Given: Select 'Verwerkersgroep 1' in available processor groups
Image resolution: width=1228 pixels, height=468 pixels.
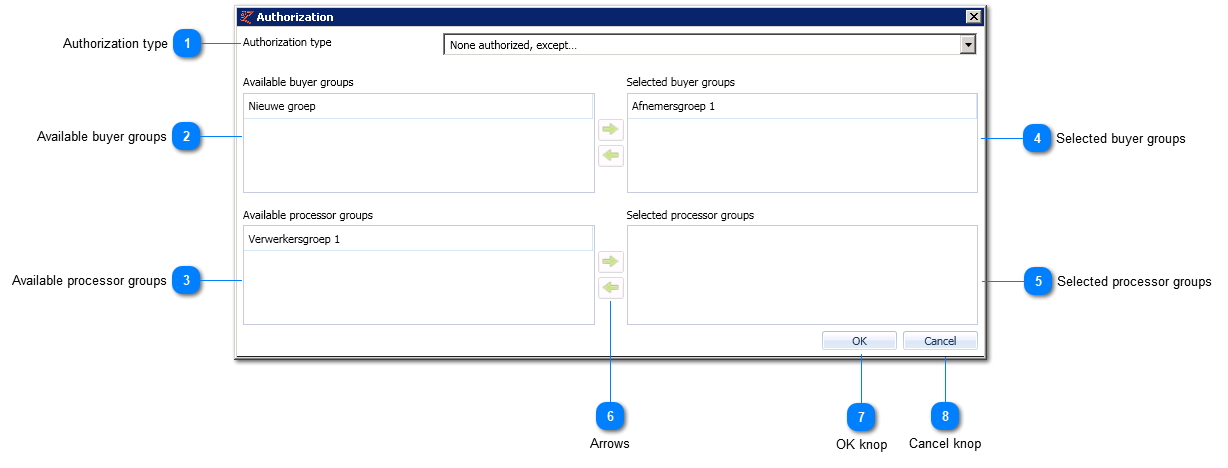Looking at the screenshot, I should 418,239.
